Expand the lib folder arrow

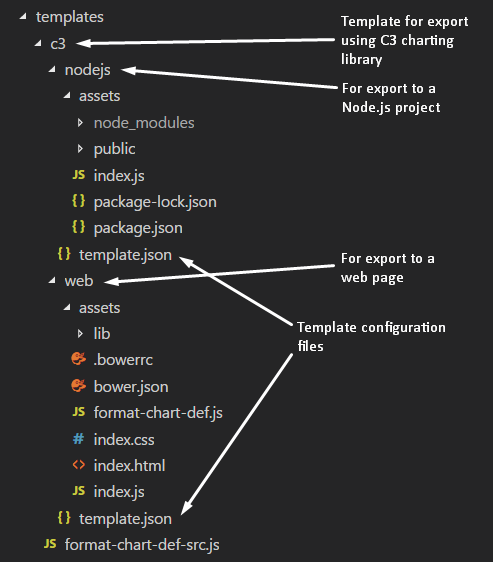(80, 334)
